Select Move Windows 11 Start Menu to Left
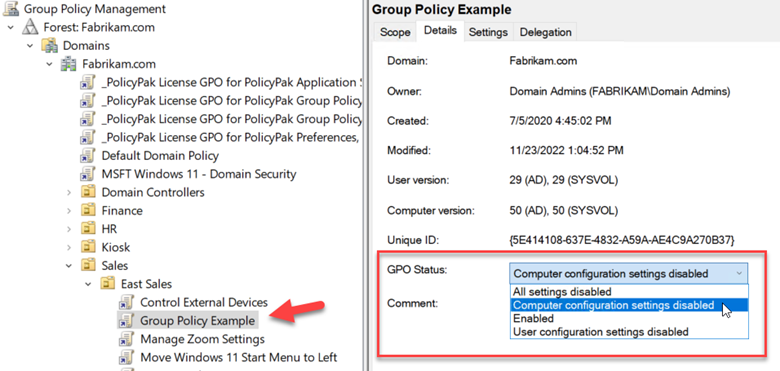780x371 pixels. click(239, 358)
